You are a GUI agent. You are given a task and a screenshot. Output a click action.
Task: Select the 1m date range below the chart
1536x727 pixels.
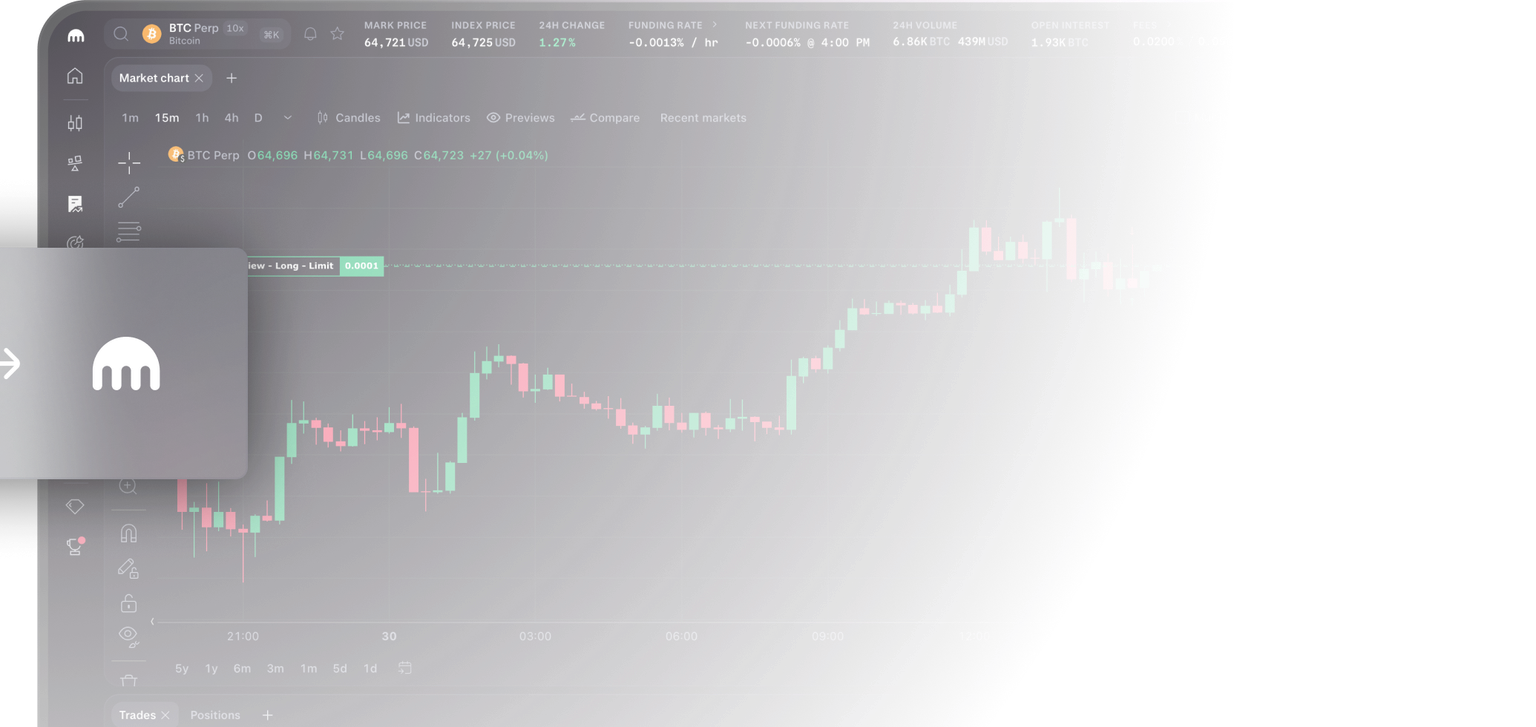coord(309,668)
